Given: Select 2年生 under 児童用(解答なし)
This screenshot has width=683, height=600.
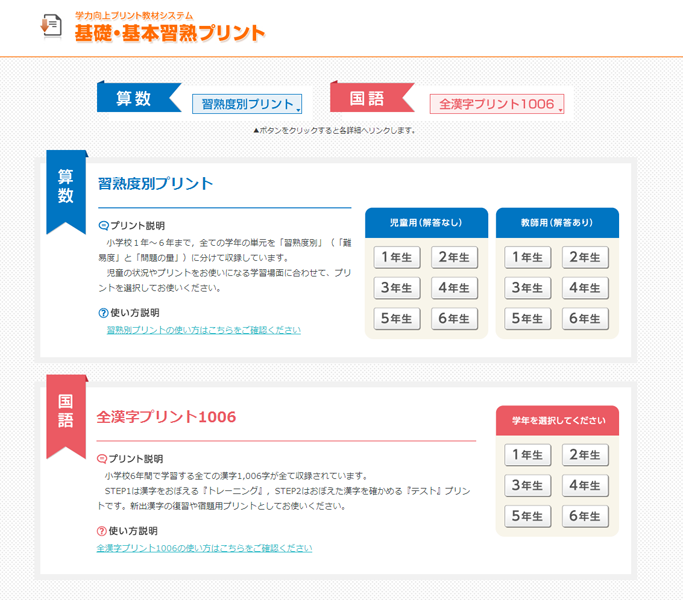Looking at the screenshot, I should click(x=454, y=258).
